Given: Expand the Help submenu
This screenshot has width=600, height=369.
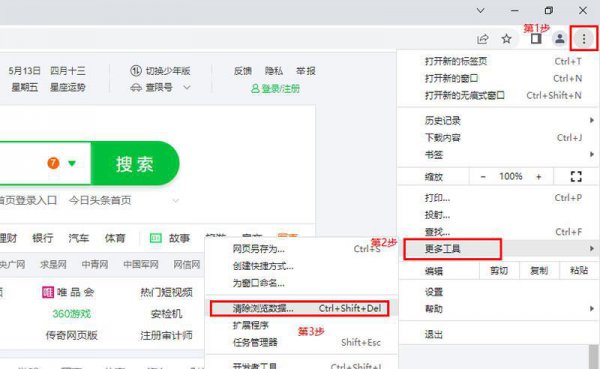Looking at the screenshot, I should (x=498, y=309).
